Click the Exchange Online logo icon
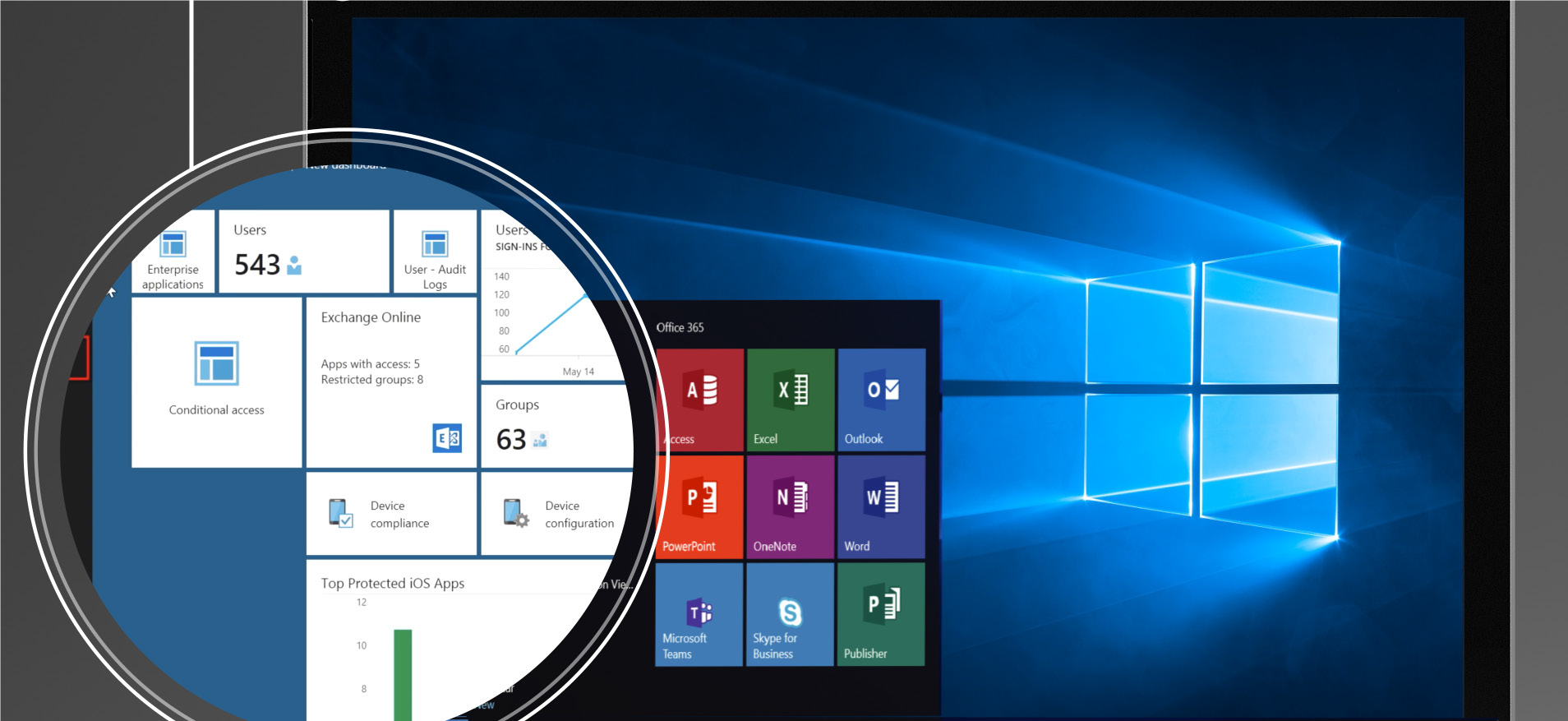This screenshot has height=721, width=1568. [x=447, y=438]
